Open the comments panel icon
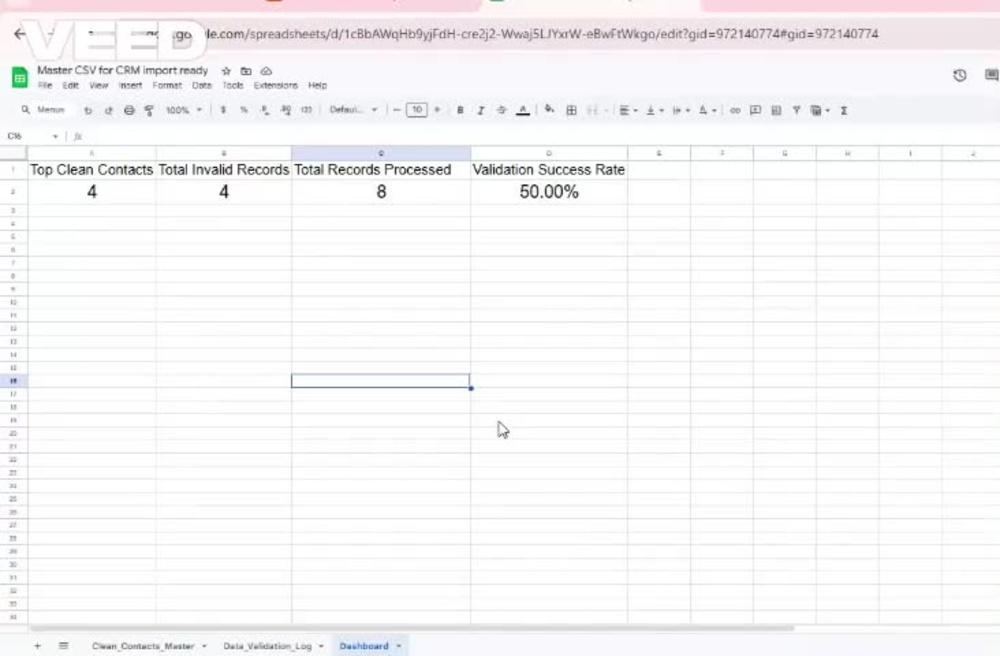This screenshot has height=656, width=1000. [991, 75]
